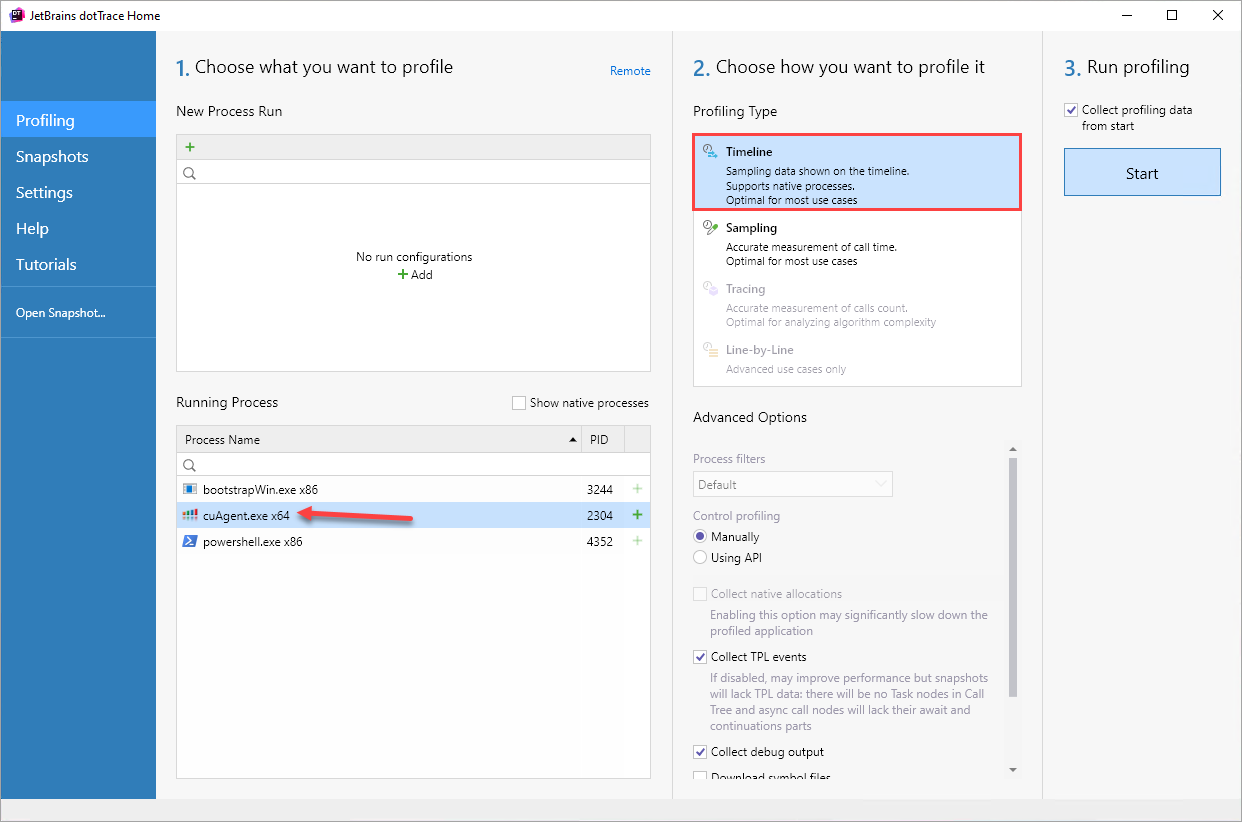Click search icon in New Process Run

click(190, 173)
